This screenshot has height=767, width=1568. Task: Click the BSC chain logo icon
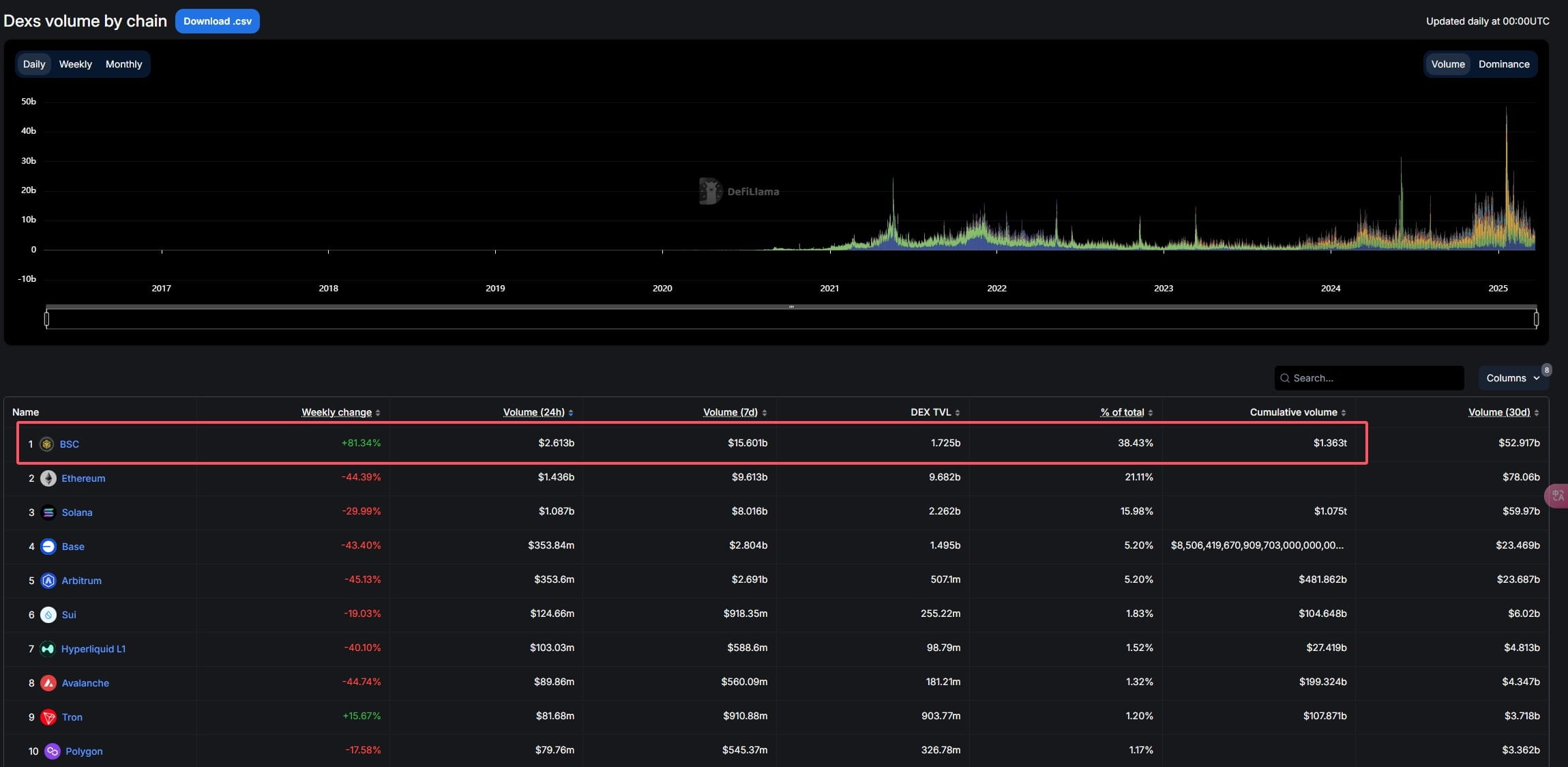46,444
